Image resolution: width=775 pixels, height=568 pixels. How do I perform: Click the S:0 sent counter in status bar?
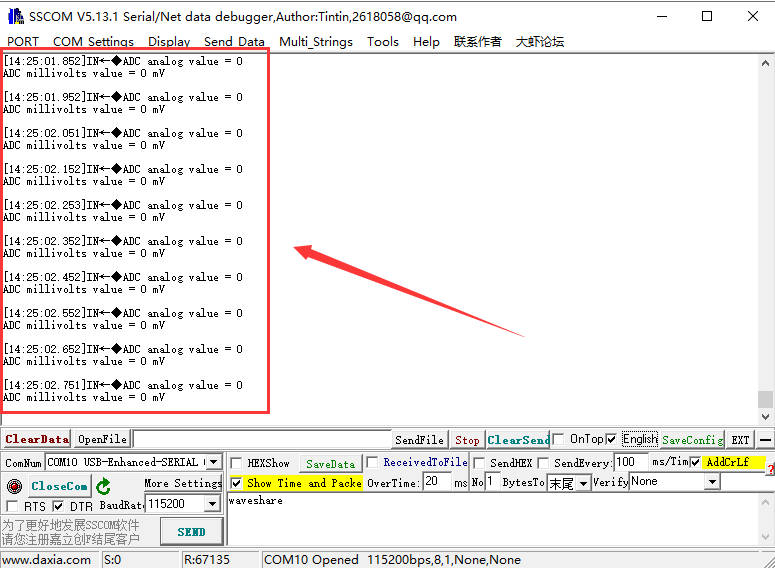[112, 560]
